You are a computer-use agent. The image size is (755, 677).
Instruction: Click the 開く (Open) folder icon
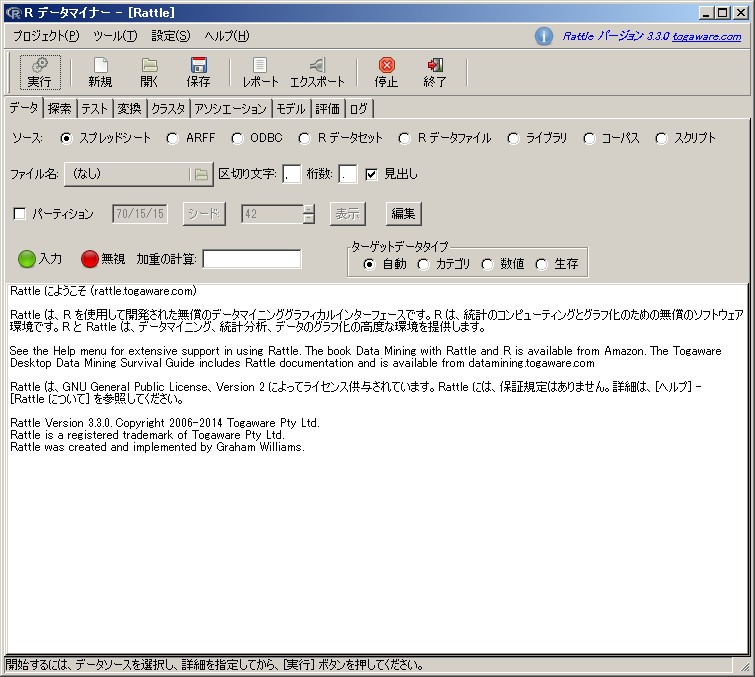tap(149, 65)
